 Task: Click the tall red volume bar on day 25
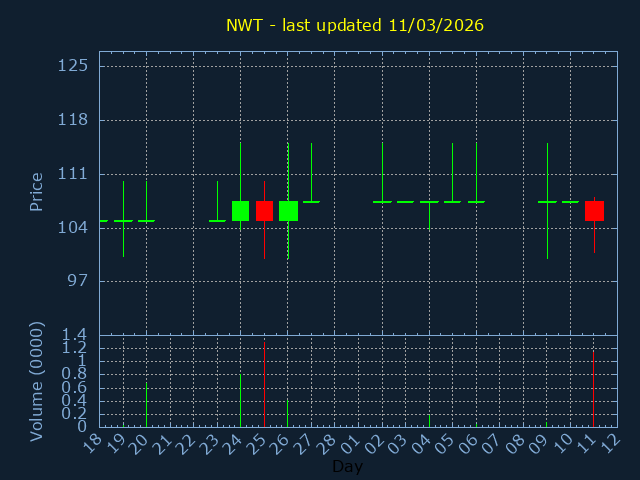point(264,385)
